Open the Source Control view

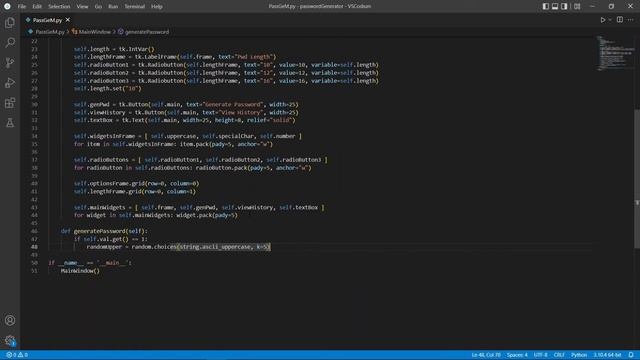(x=10, y=62)
